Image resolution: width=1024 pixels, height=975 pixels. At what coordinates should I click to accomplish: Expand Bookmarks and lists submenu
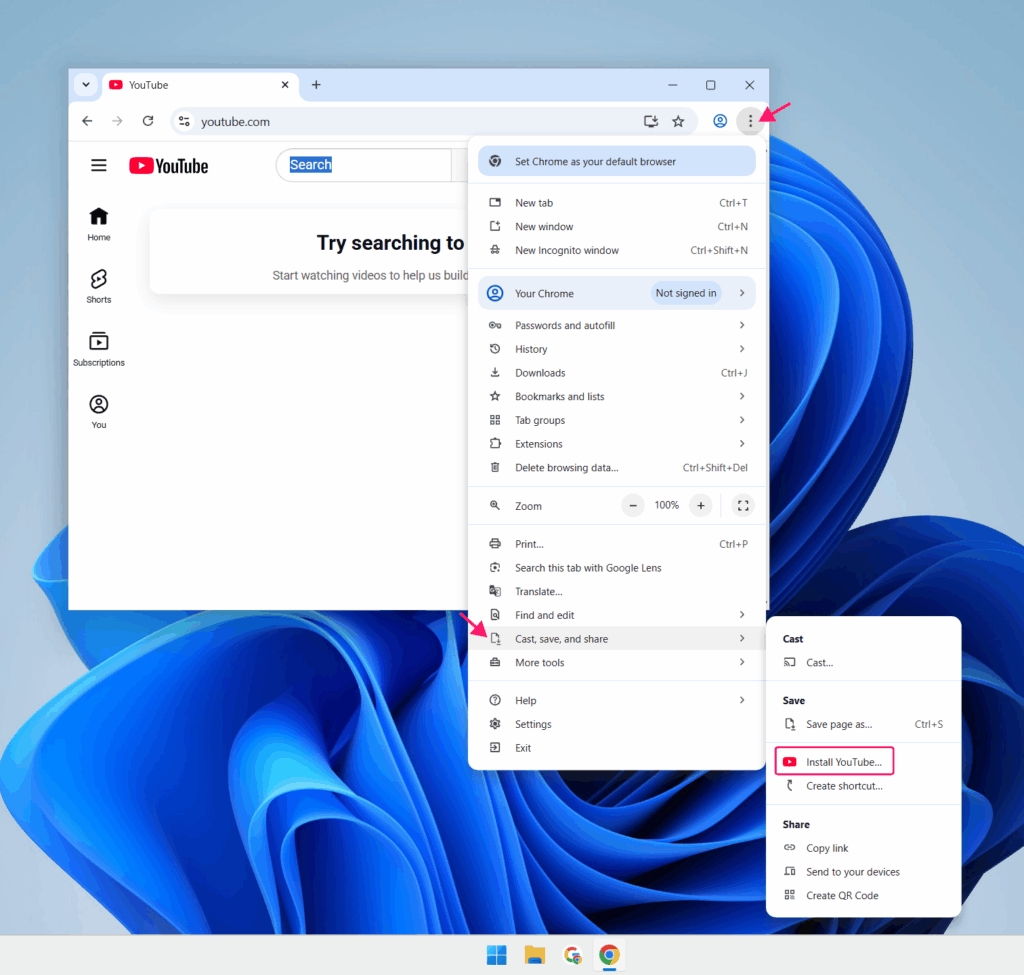point(616,396)
